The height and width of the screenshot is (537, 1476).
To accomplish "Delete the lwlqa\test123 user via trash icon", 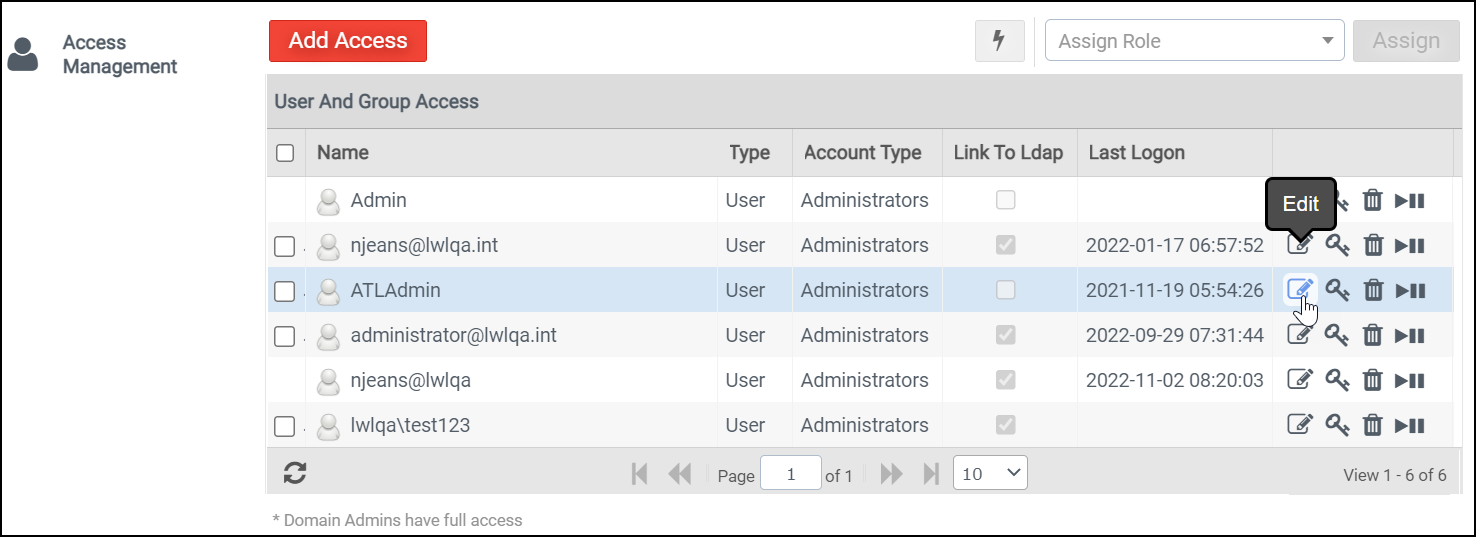I will (x=1373, y=425).
